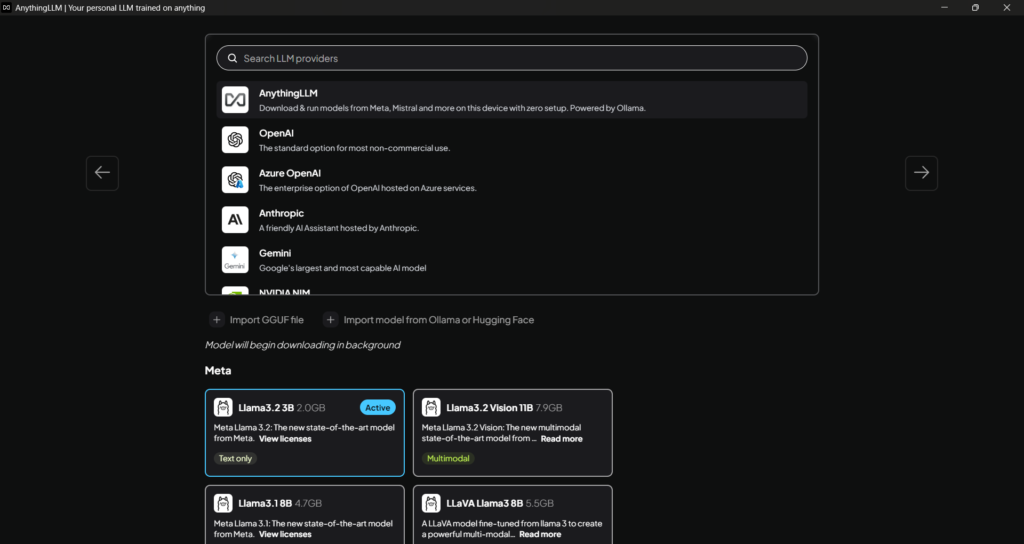
Task: Click the AnythingLLM provider logo icon
Action: coord(235,100)
